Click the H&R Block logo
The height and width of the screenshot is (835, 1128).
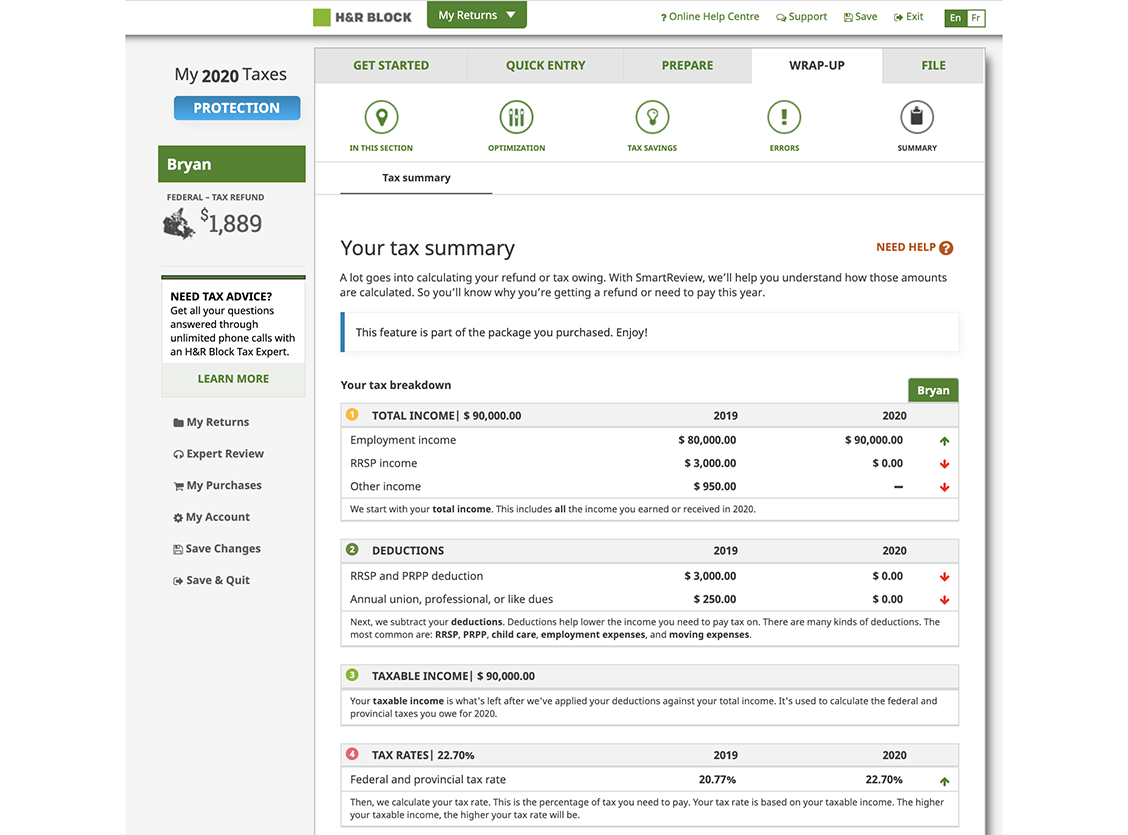click(361, 15)
